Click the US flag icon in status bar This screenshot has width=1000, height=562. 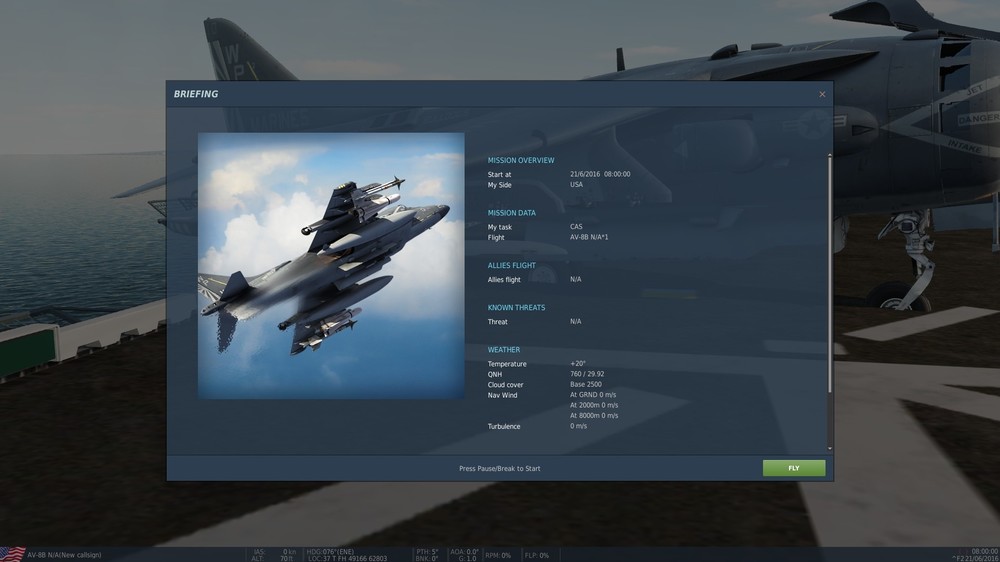pyautogui.click(x=13, y=554)
